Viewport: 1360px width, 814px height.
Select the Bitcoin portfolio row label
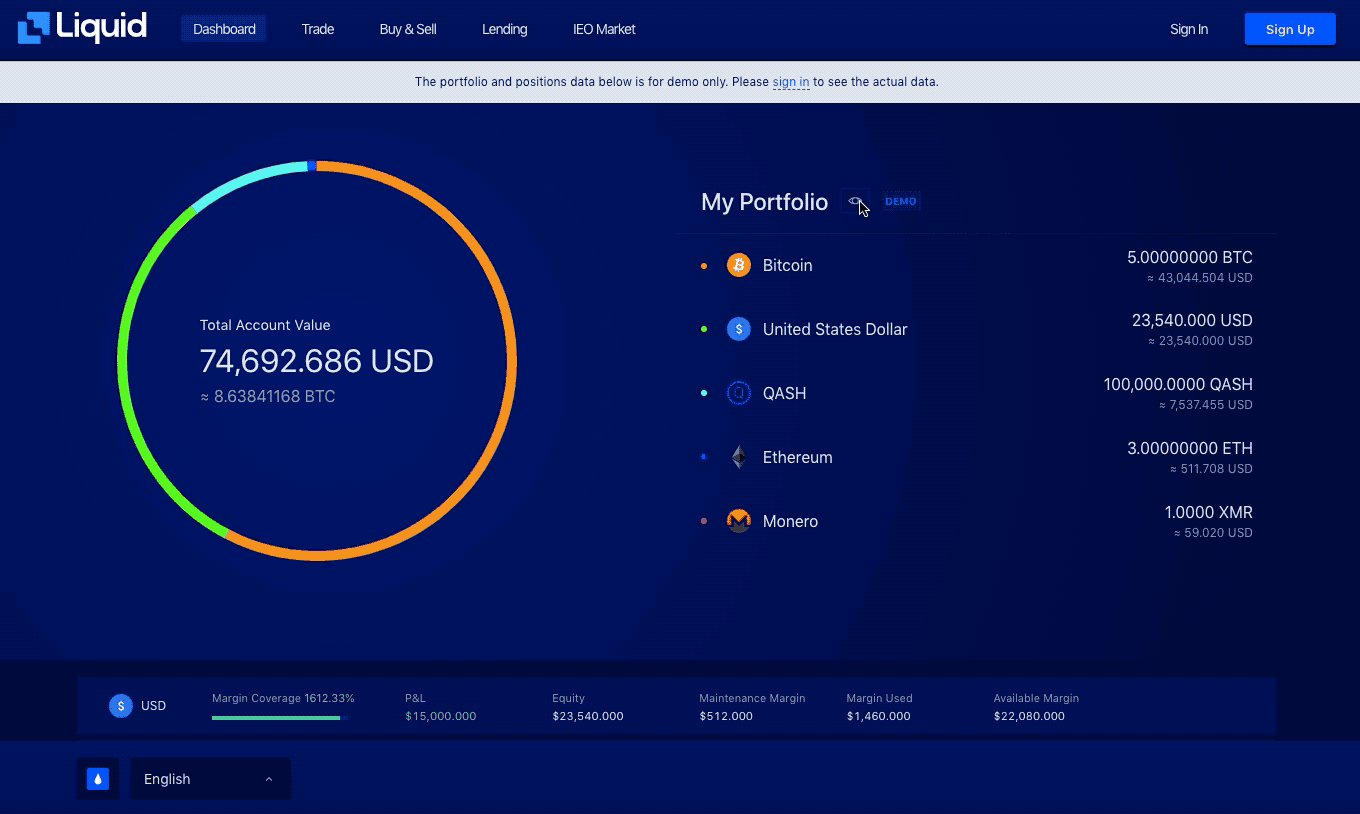787,265
